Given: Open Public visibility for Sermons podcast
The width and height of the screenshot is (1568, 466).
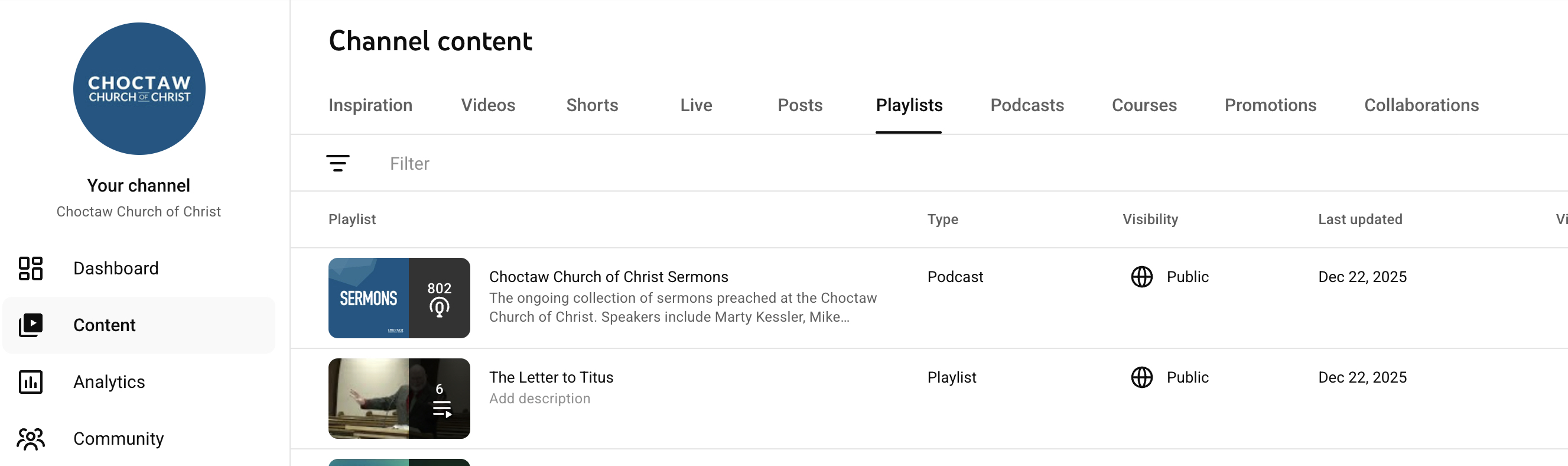Looking at the screenshot, I should [x=1187, y=277].
